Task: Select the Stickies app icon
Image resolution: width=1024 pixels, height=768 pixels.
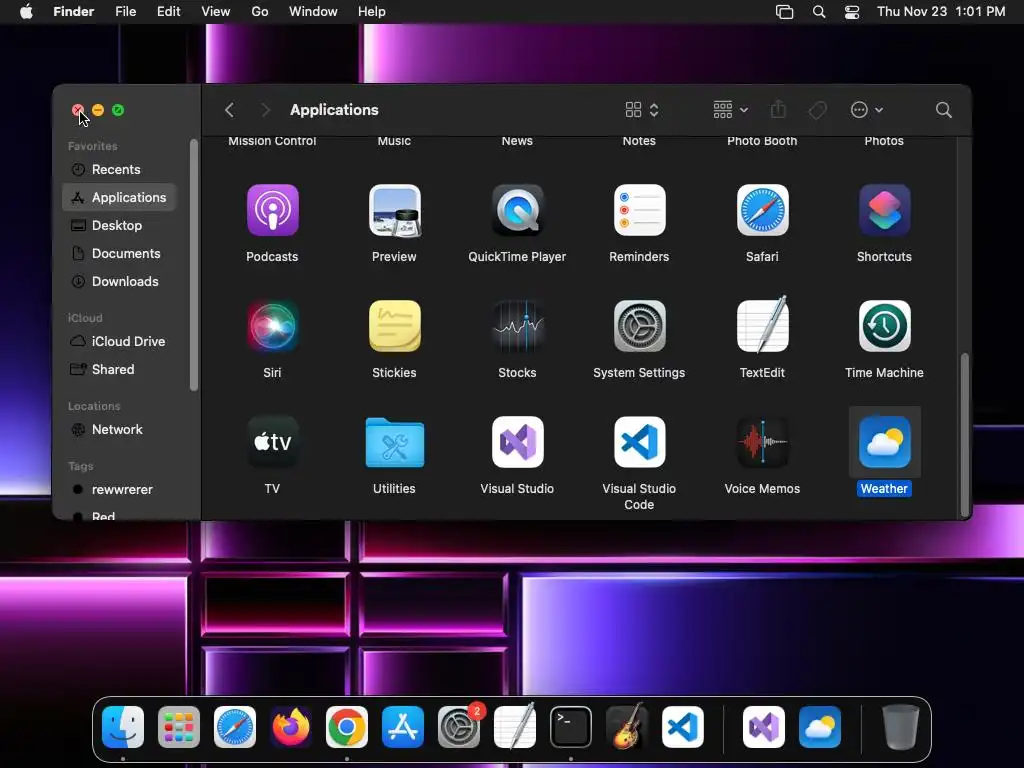Action: pyautogui.click(x=394, y=326)
